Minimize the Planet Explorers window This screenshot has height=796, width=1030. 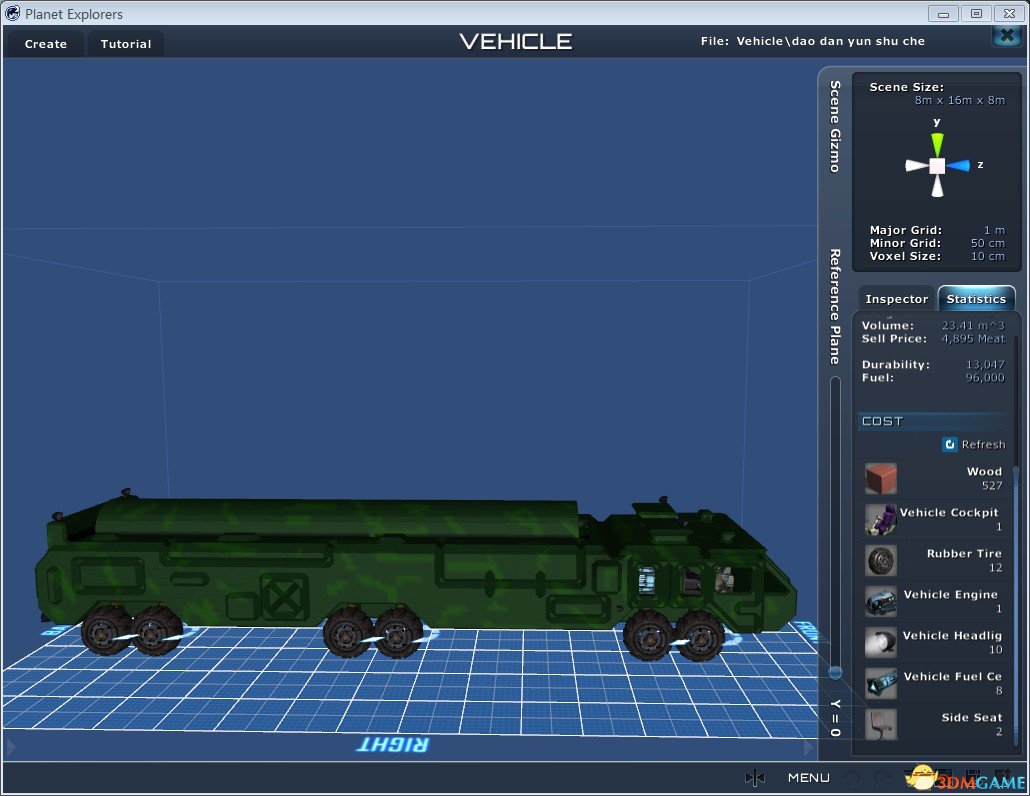click(943, 13)
